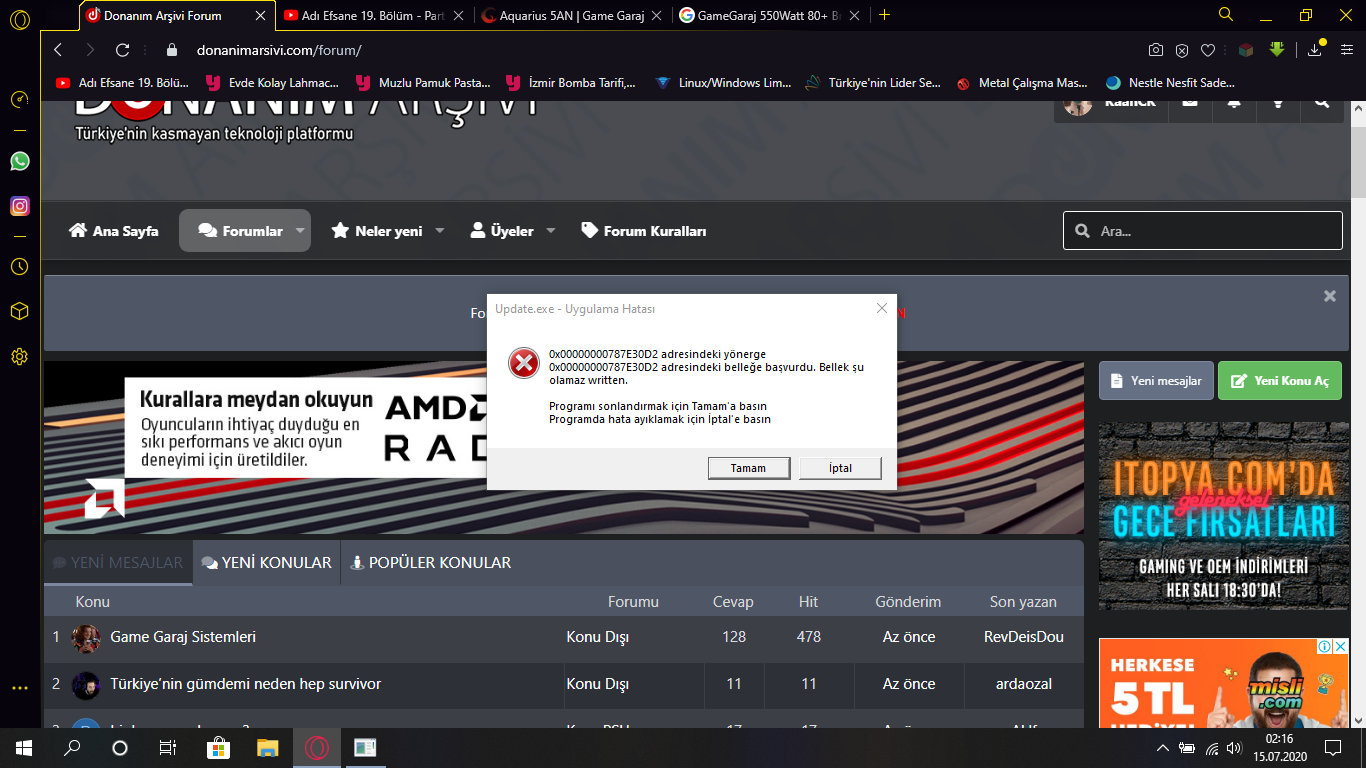Click the Windows Start button

pos(24,748)
